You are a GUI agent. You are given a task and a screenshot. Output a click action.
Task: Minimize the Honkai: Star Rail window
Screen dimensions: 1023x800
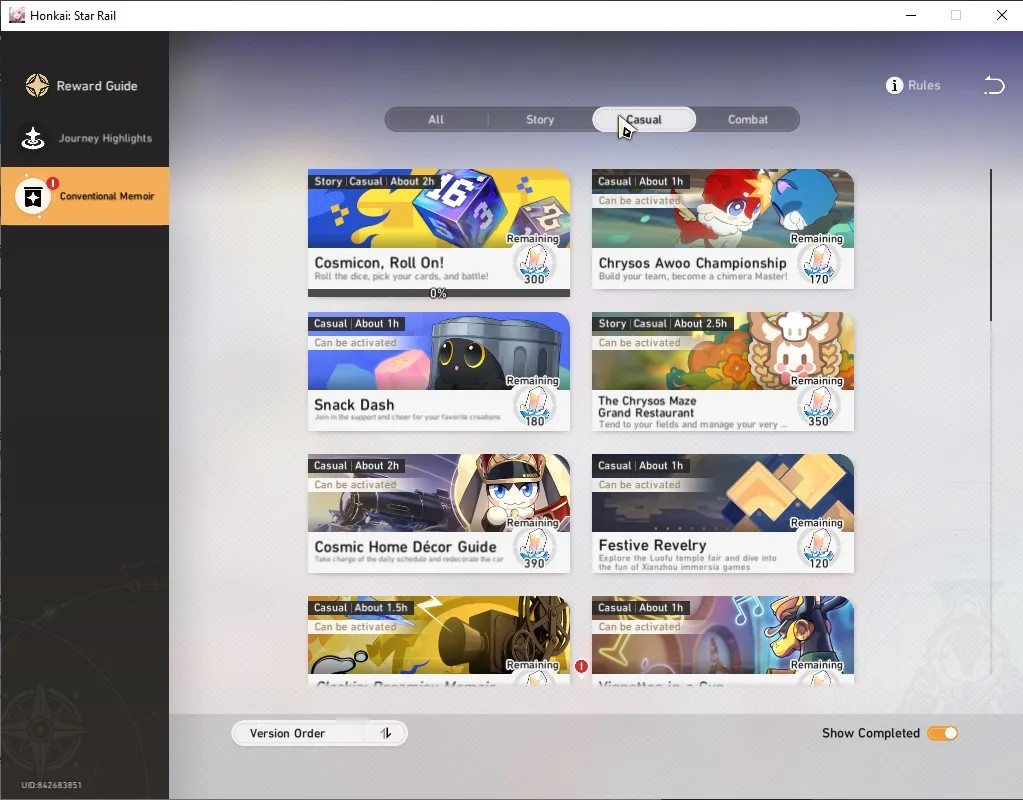911,15
